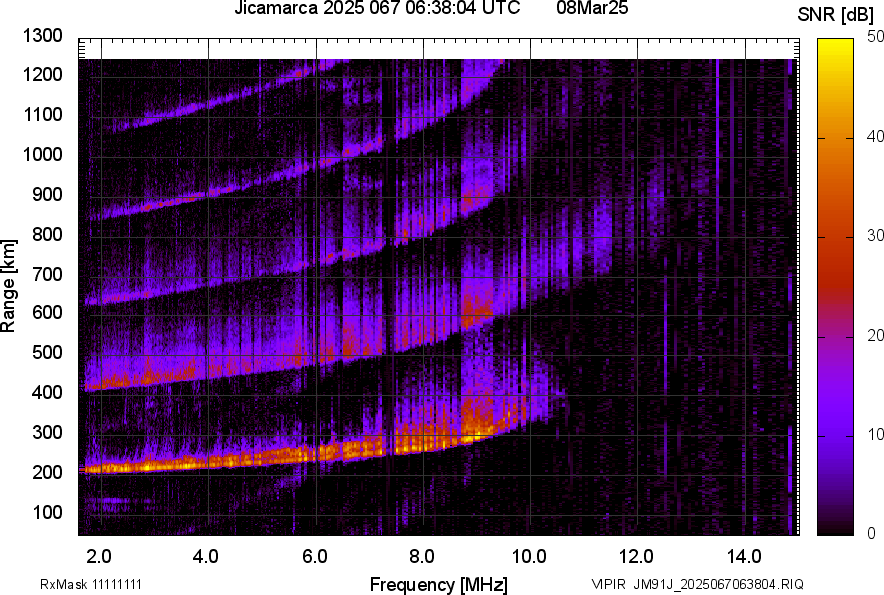Click the frequency tick label '2.0'
This screenshot has height=595, width=884.
click(x=99, y=557)
